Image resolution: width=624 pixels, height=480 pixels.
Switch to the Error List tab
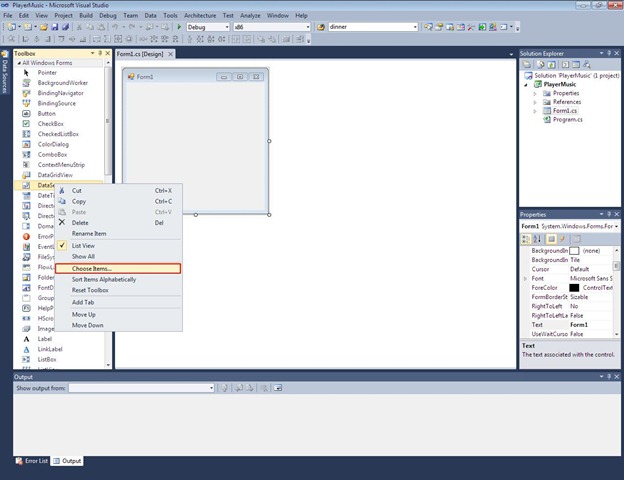[x=31, y=460]
